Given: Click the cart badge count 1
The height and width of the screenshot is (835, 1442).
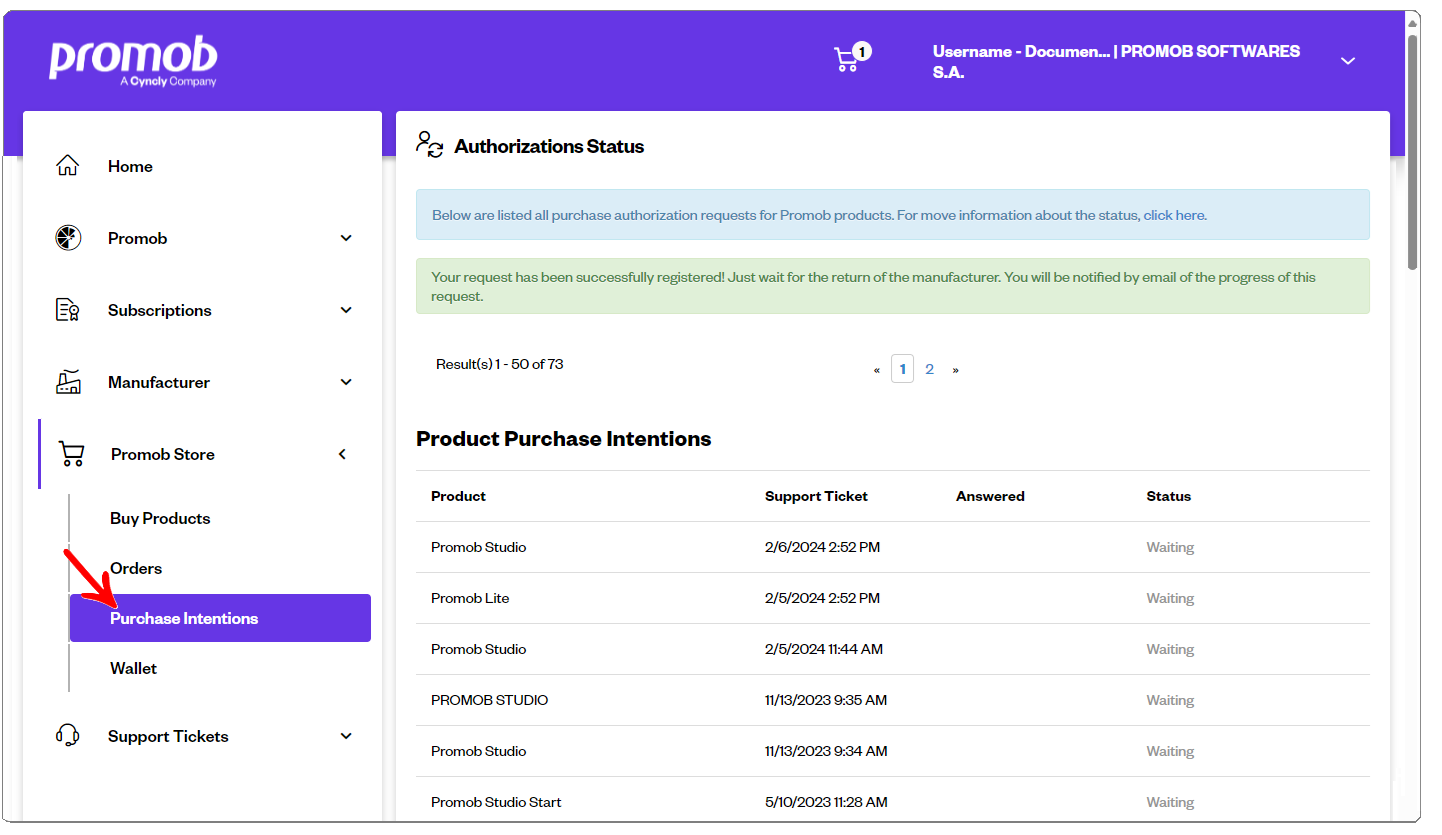Looking at the screenshot, I should point(862,51).
